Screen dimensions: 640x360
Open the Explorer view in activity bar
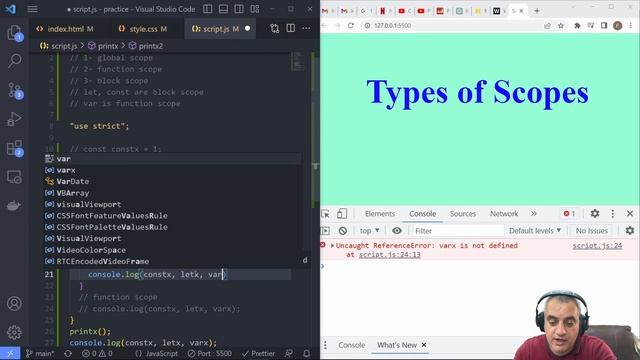(14, 33)
